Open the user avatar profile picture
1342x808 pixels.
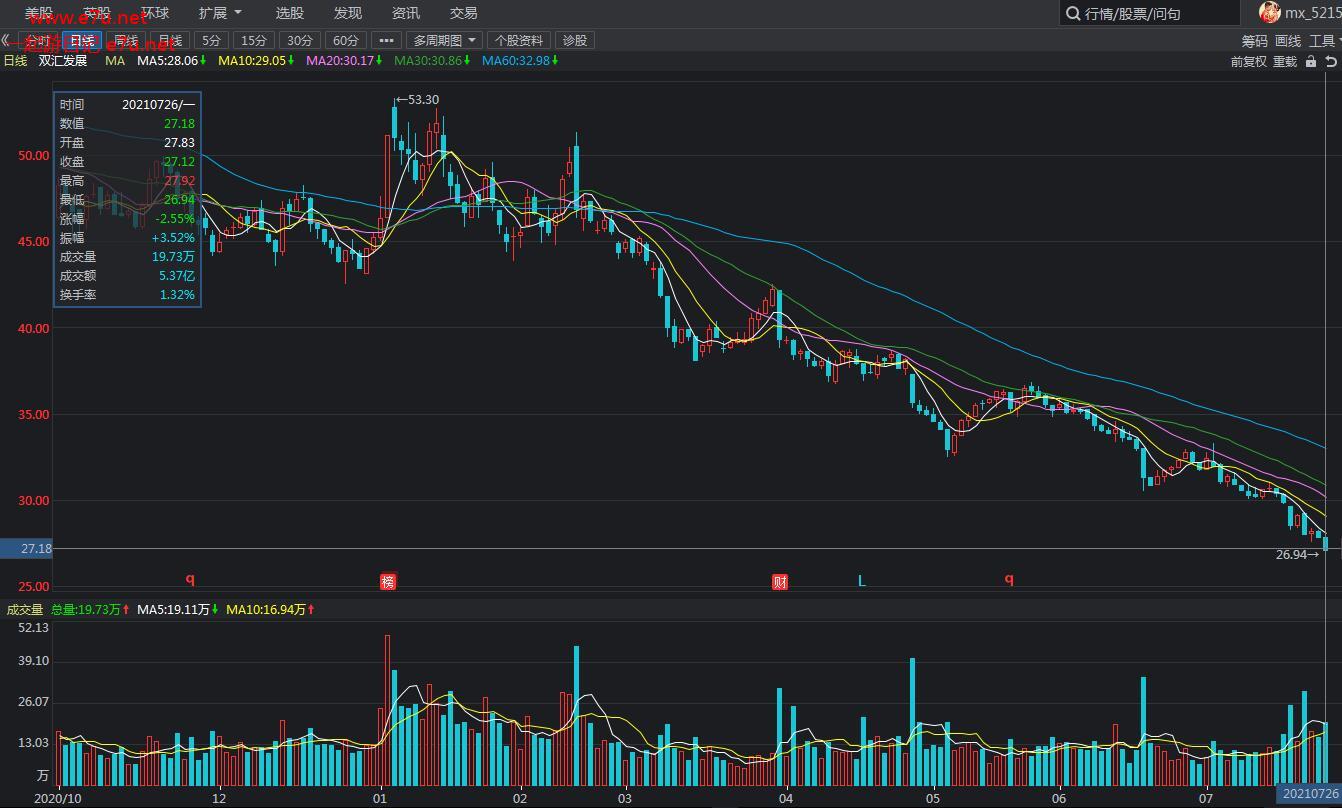point(1269,13)
